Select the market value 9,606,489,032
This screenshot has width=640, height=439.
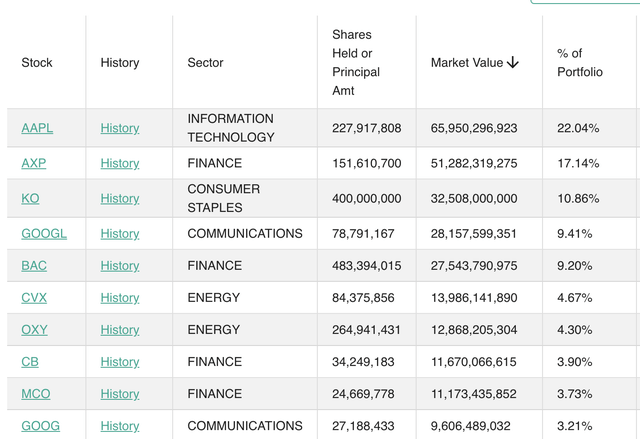[471, 426]
